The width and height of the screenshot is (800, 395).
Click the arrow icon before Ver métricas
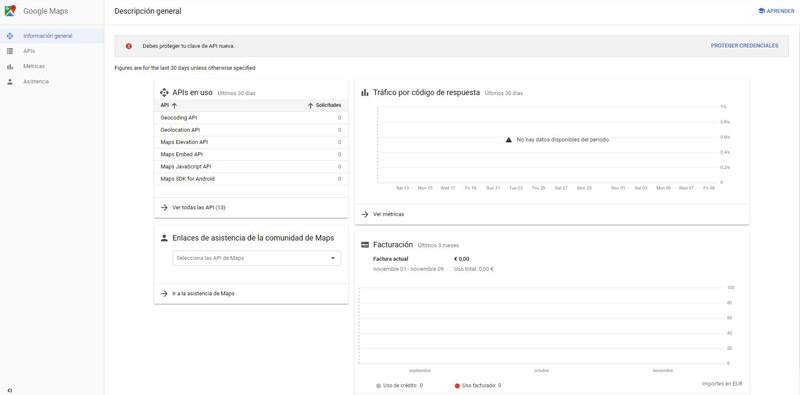coord(365,214)
